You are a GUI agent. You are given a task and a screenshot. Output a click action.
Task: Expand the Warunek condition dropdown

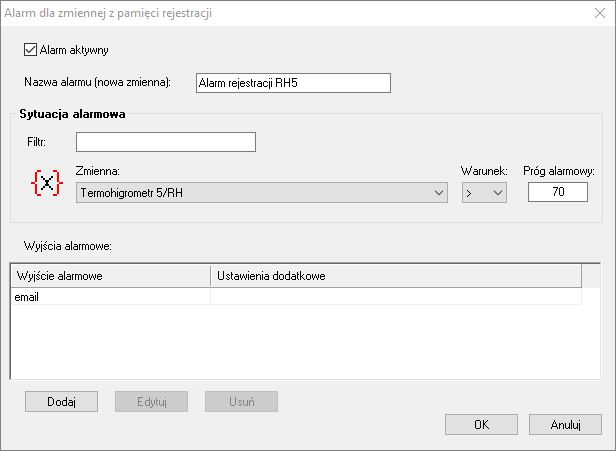click(484, 192)
